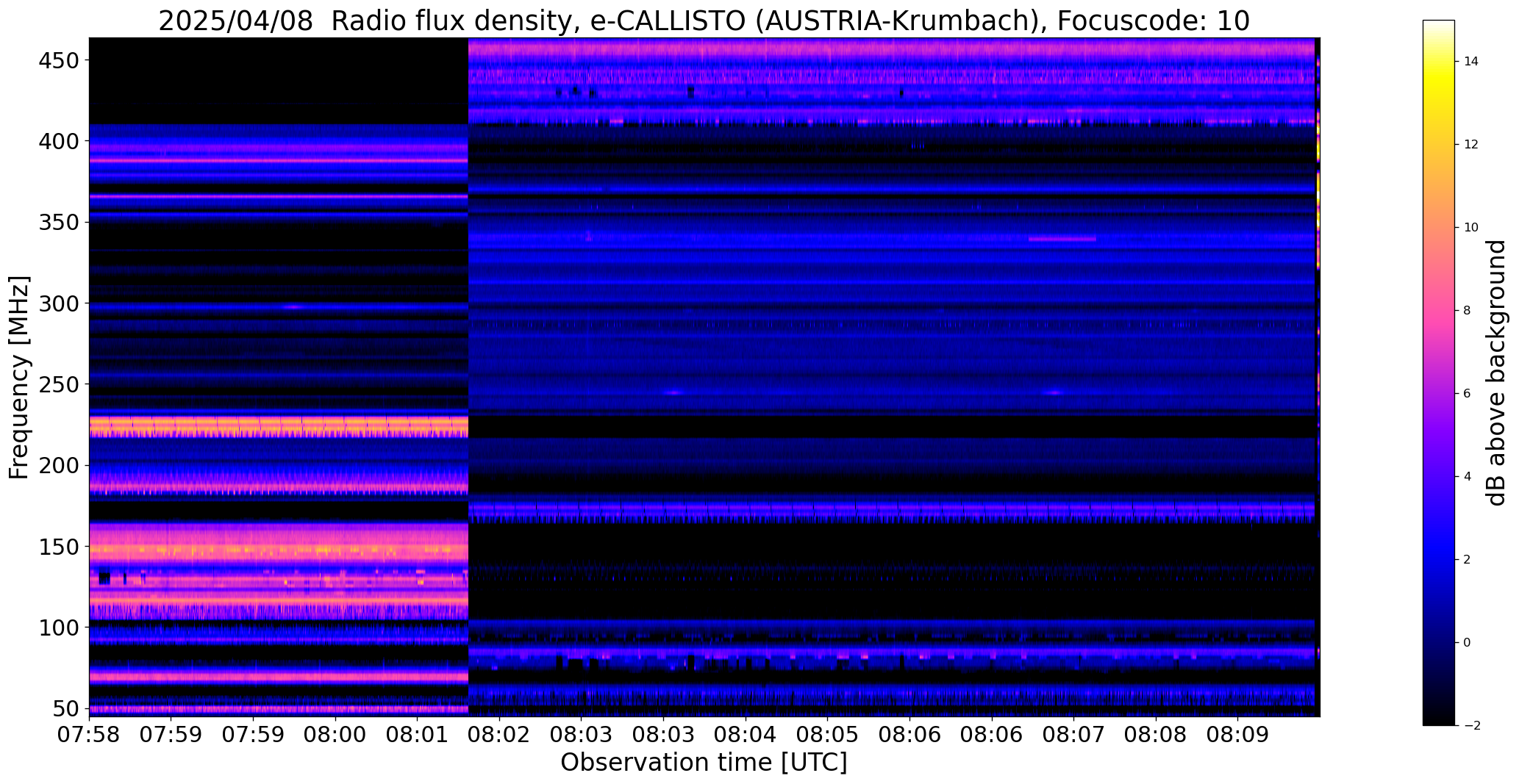The height and width of the screenshot is (784, 1519).
Task: Click the colorbar tick label −2
Action: pyautogui.click(x=1472, y=726)
